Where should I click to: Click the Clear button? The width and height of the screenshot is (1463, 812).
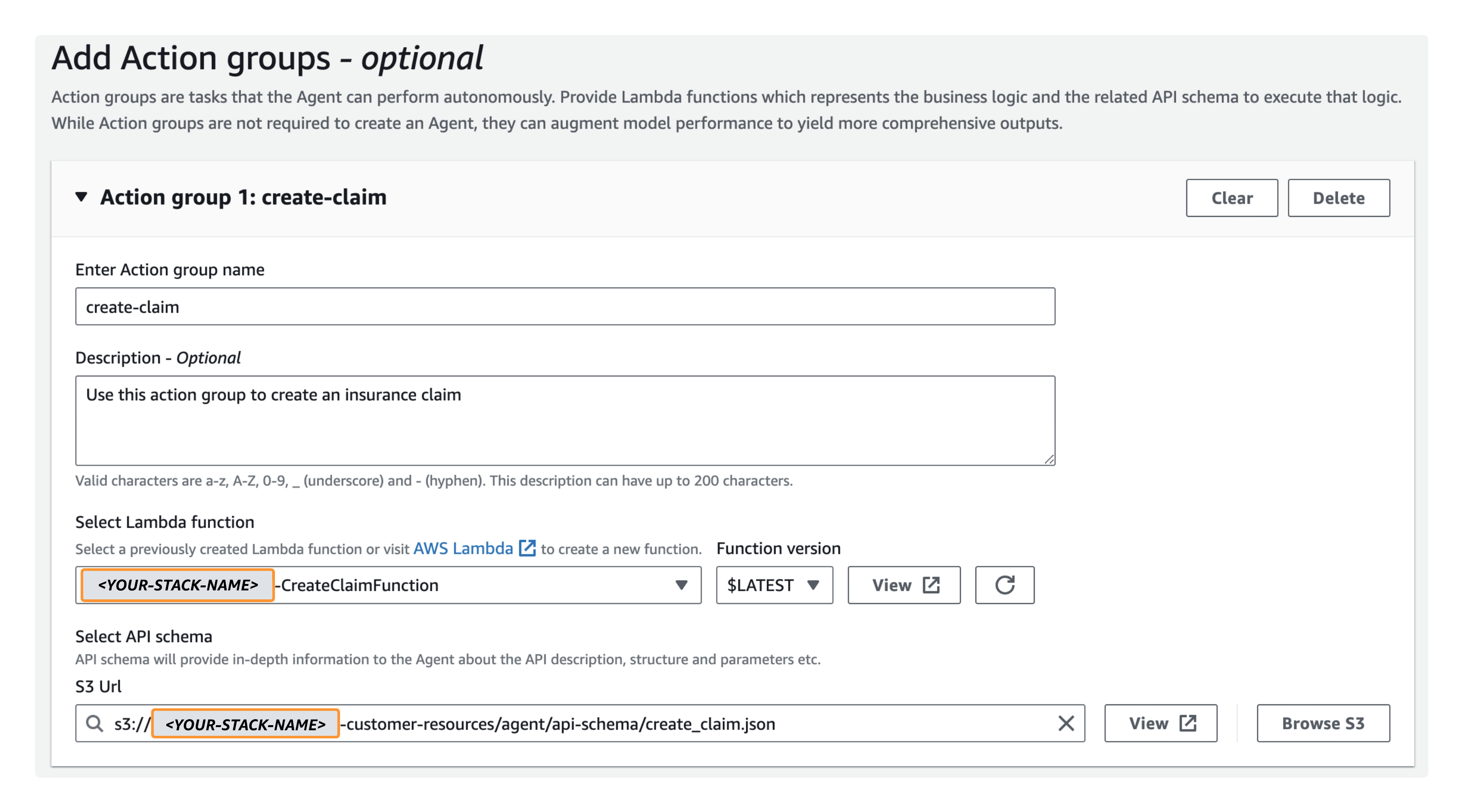(x=1231, y=198)
